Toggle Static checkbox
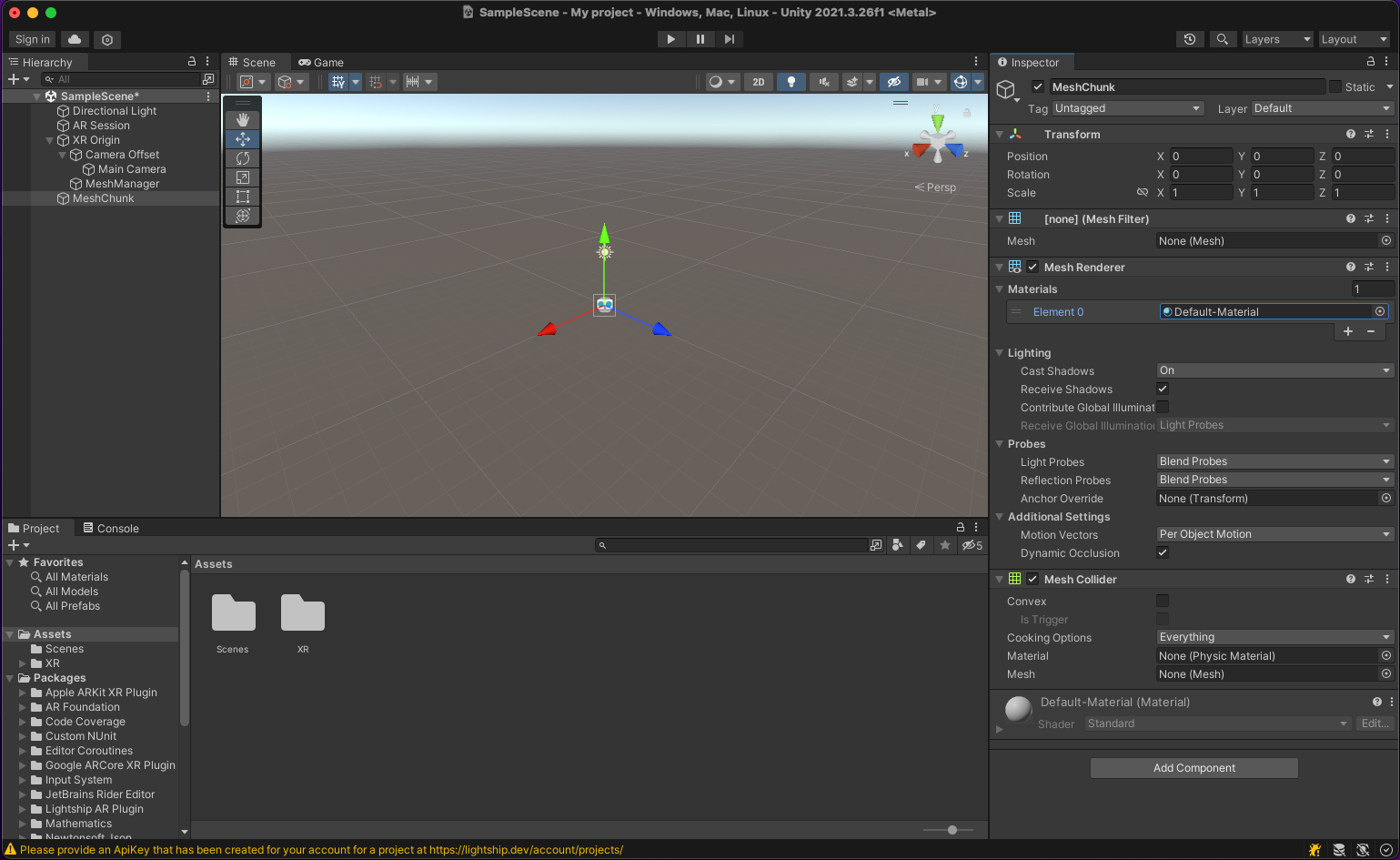Screen dimensions: 1400x860 [x=1335, y=86]
